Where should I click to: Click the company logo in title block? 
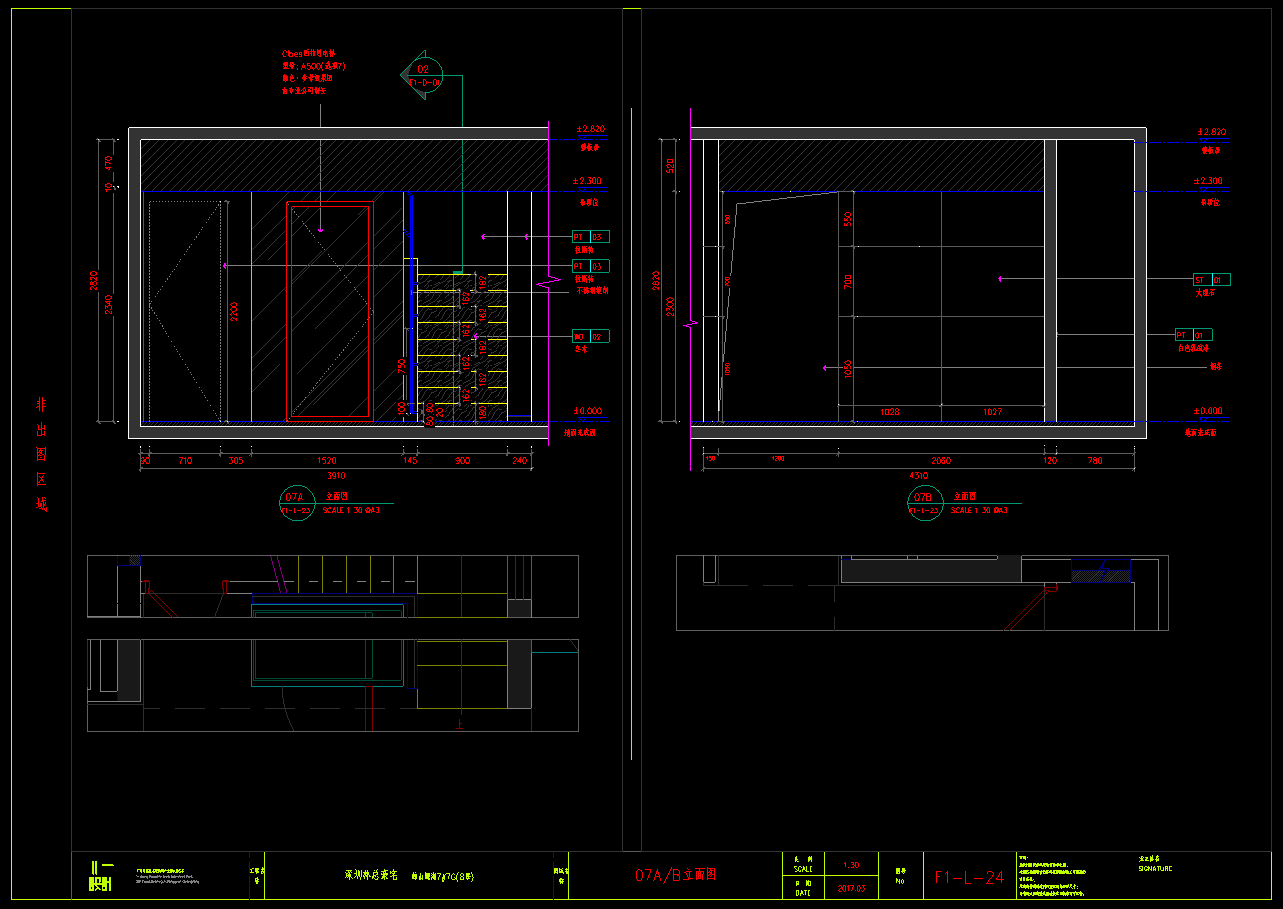(101, 876)
